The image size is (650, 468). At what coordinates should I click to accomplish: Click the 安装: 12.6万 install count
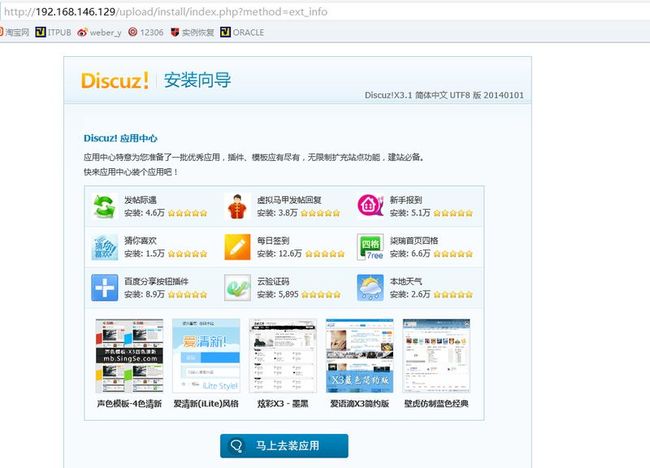coord(279,254)
